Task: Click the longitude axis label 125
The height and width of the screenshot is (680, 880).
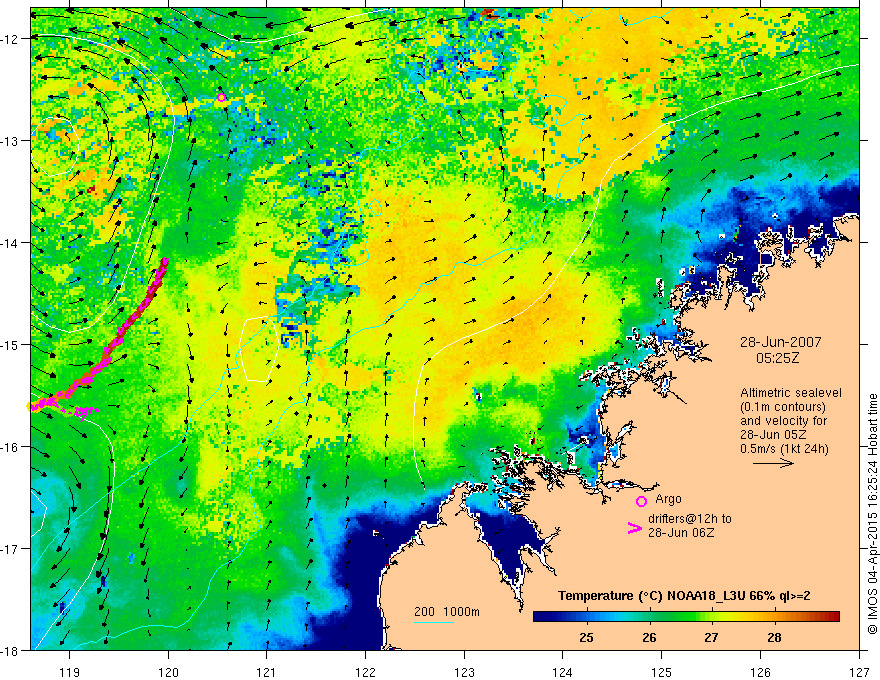Action: point(662,672)
